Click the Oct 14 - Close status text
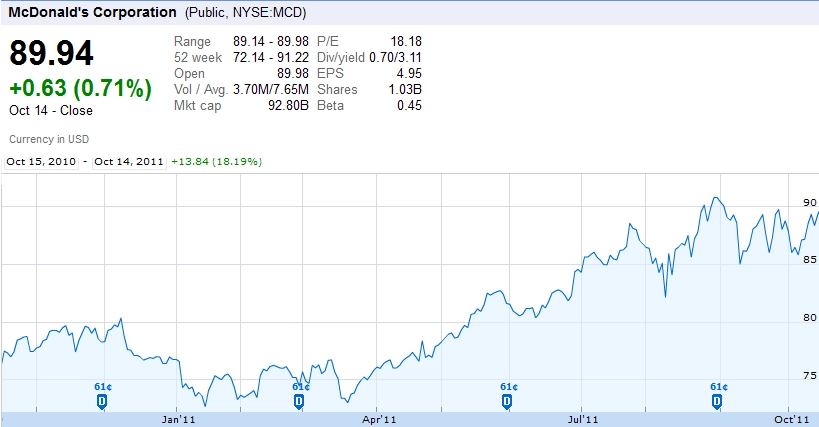 pos(51,111)
